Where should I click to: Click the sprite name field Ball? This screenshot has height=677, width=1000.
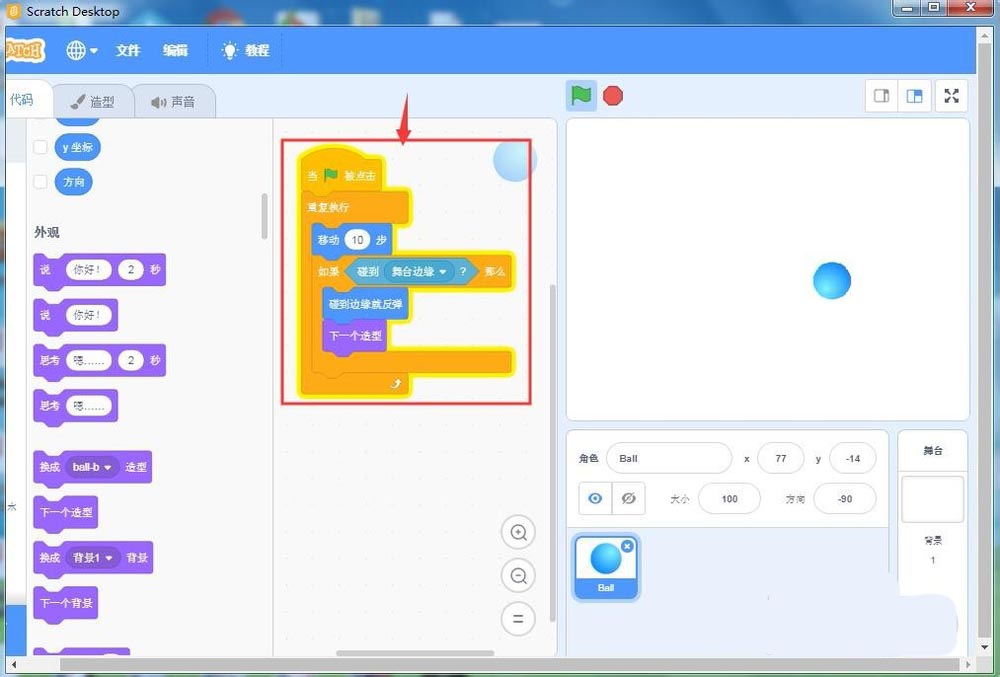[x=668, y=458]
